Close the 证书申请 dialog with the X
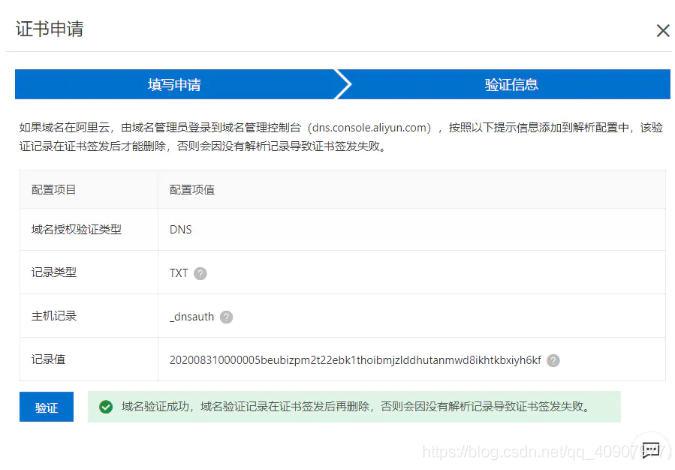675x470 pixels. point(662,31)
